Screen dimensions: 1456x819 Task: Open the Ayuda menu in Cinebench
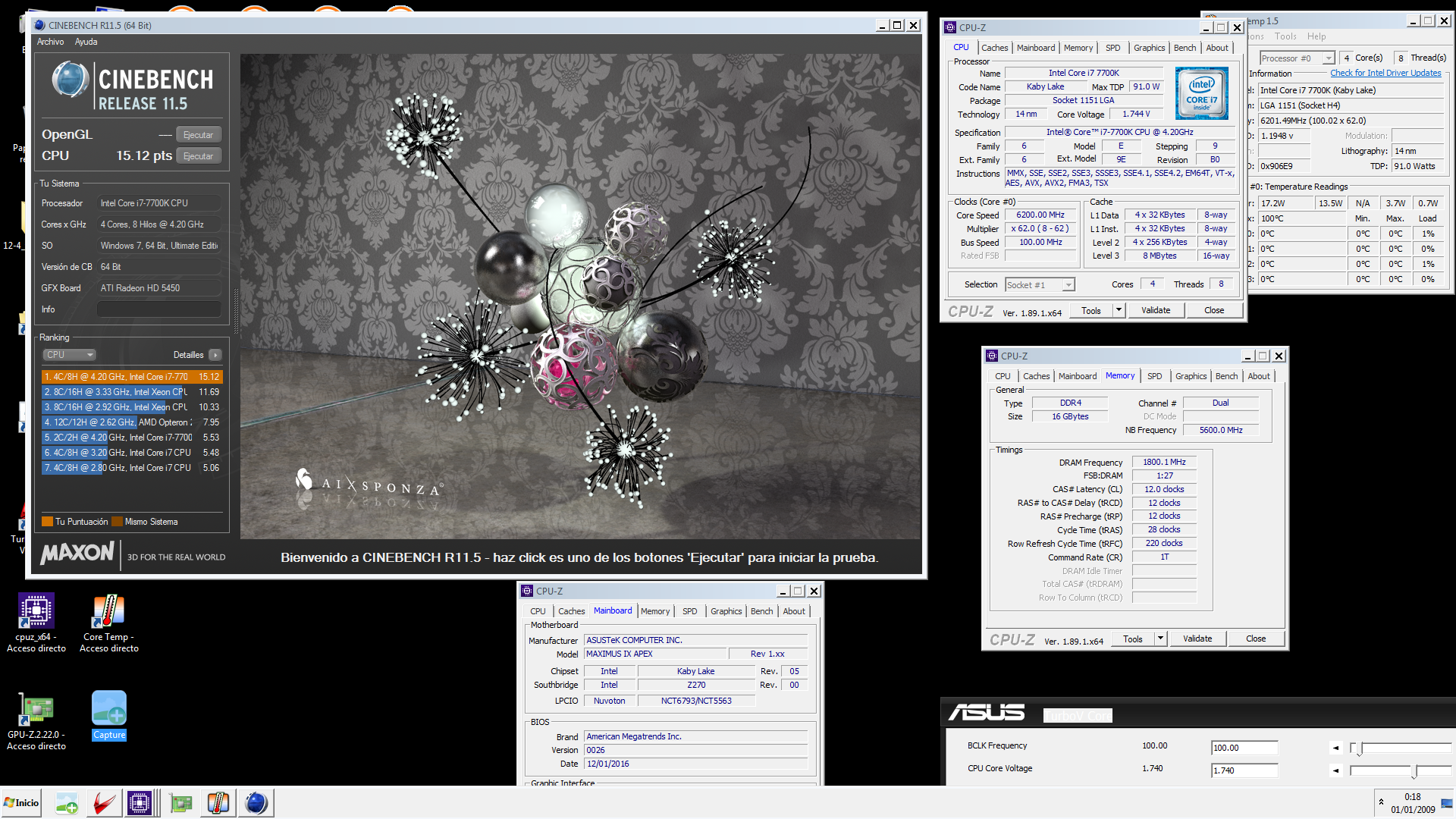coord(86,42)
